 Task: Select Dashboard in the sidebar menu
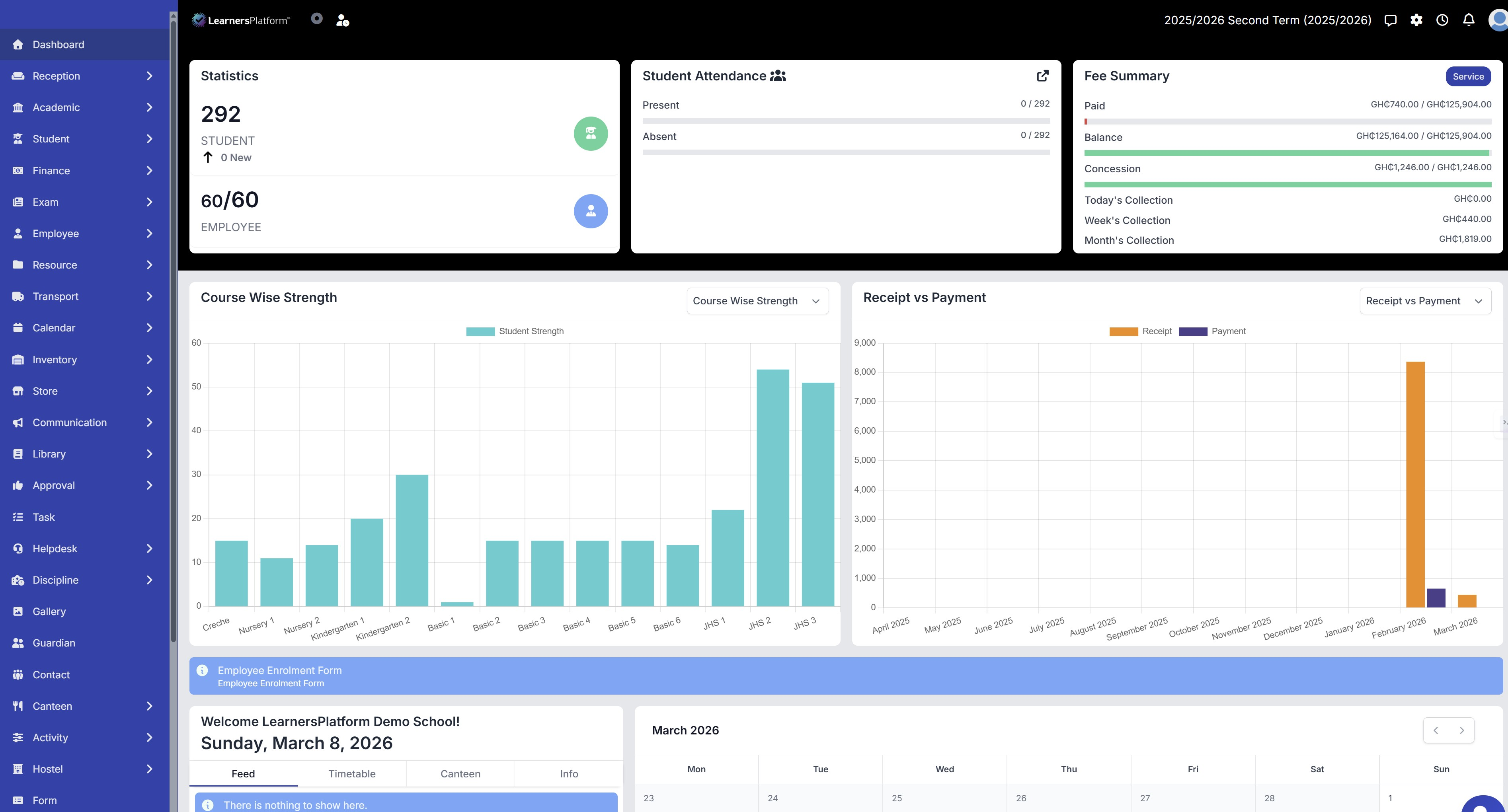58,44
